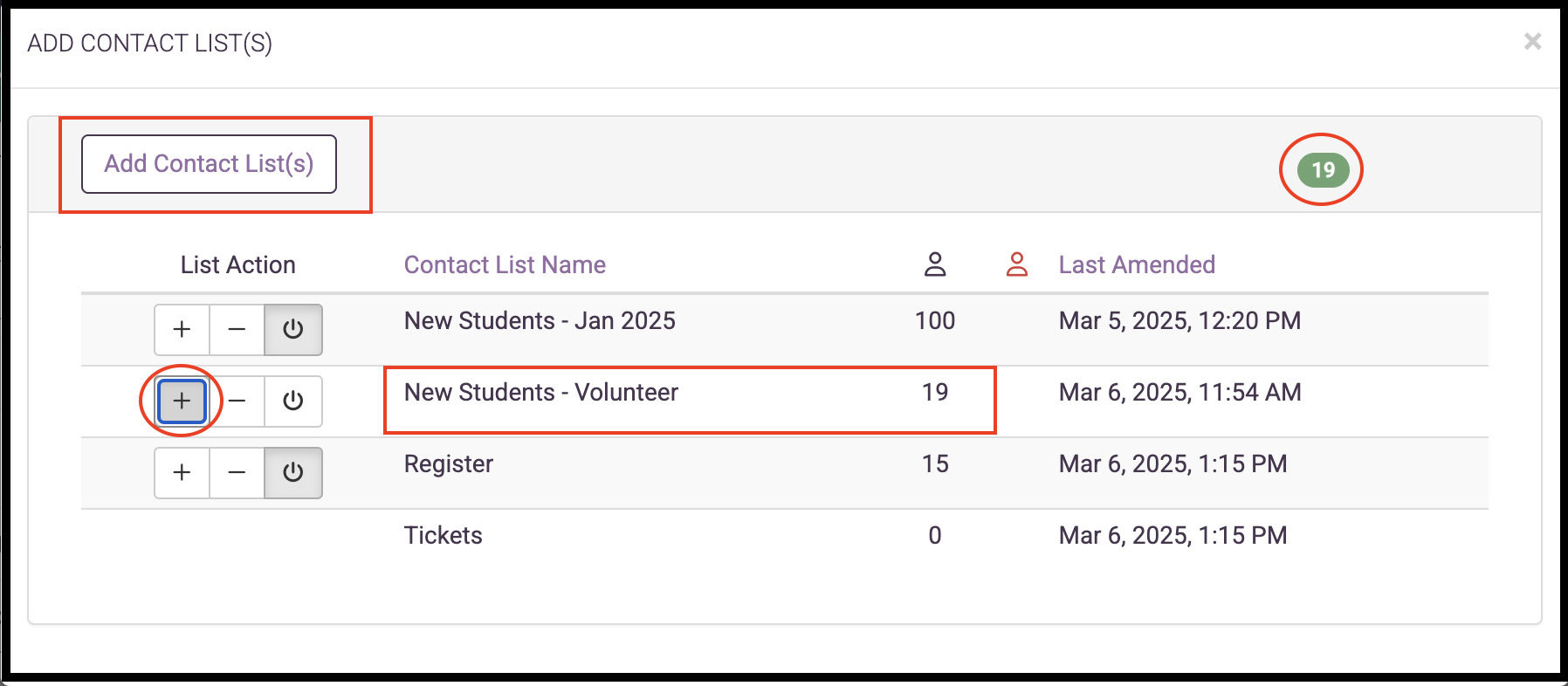This screenshot has height=686, width=1568.
Task: Click the green 19 count badge
Action: pyautogui.click(x=1323, y=169)
